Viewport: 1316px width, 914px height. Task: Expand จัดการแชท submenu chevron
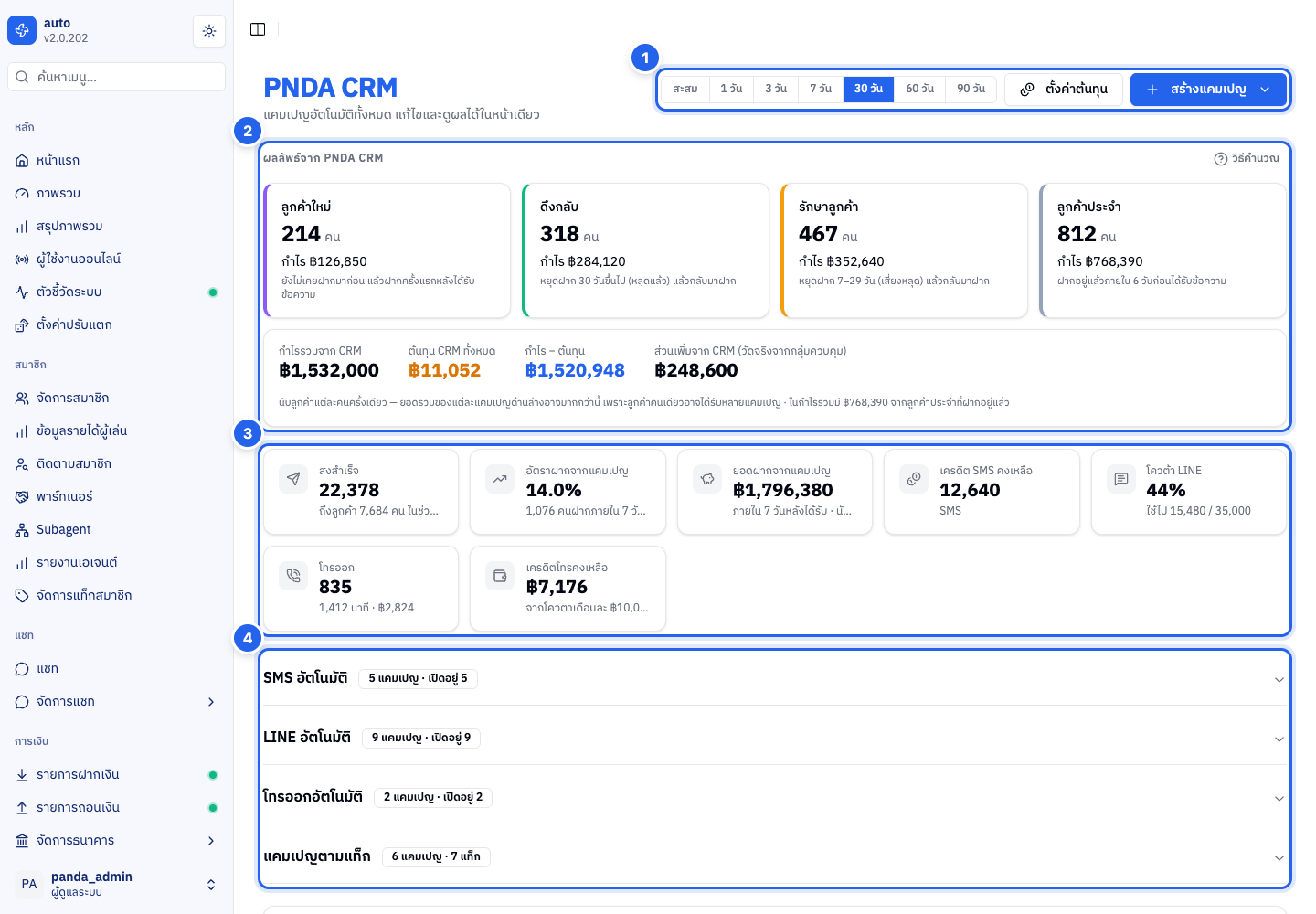(211, 702)
